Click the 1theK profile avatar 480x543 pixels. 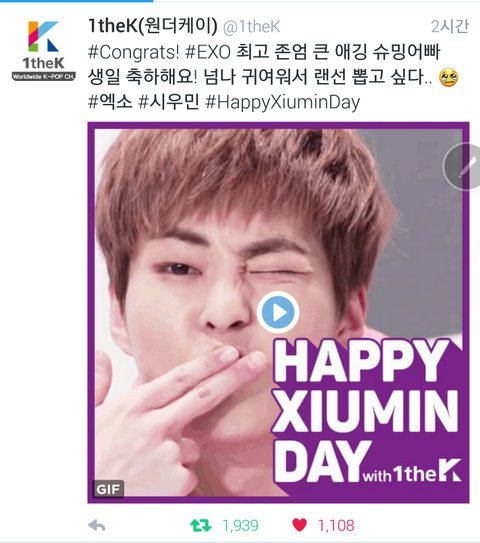43,50
